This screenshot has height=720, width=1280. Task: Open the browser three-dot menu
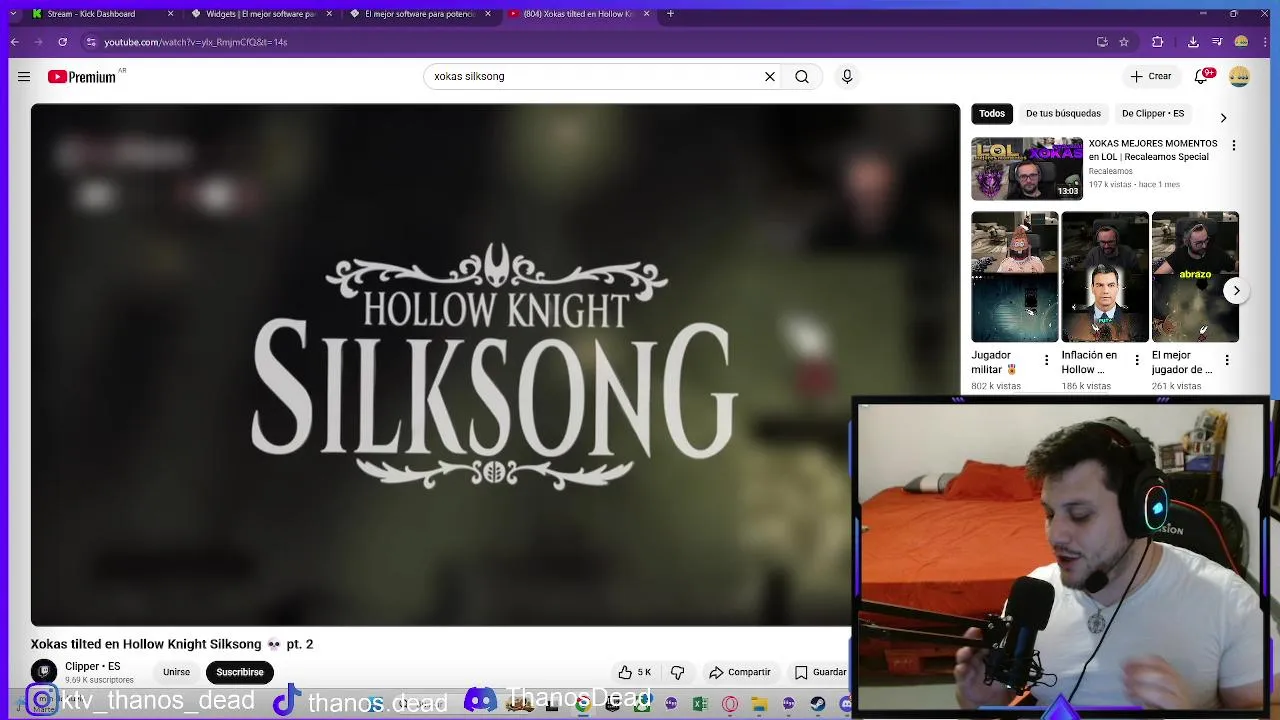(x=1265, y=42)
